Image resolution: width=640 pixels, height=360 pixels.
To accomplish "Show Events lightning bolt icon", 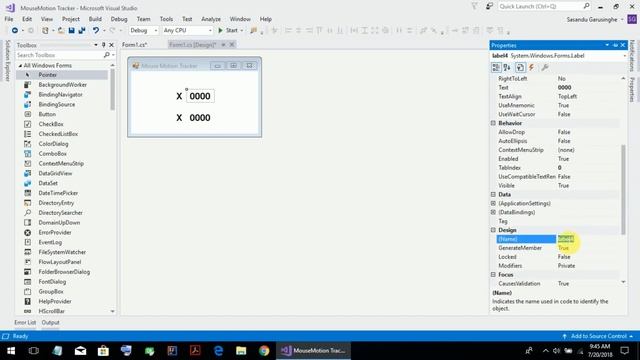I will point(531,67).
